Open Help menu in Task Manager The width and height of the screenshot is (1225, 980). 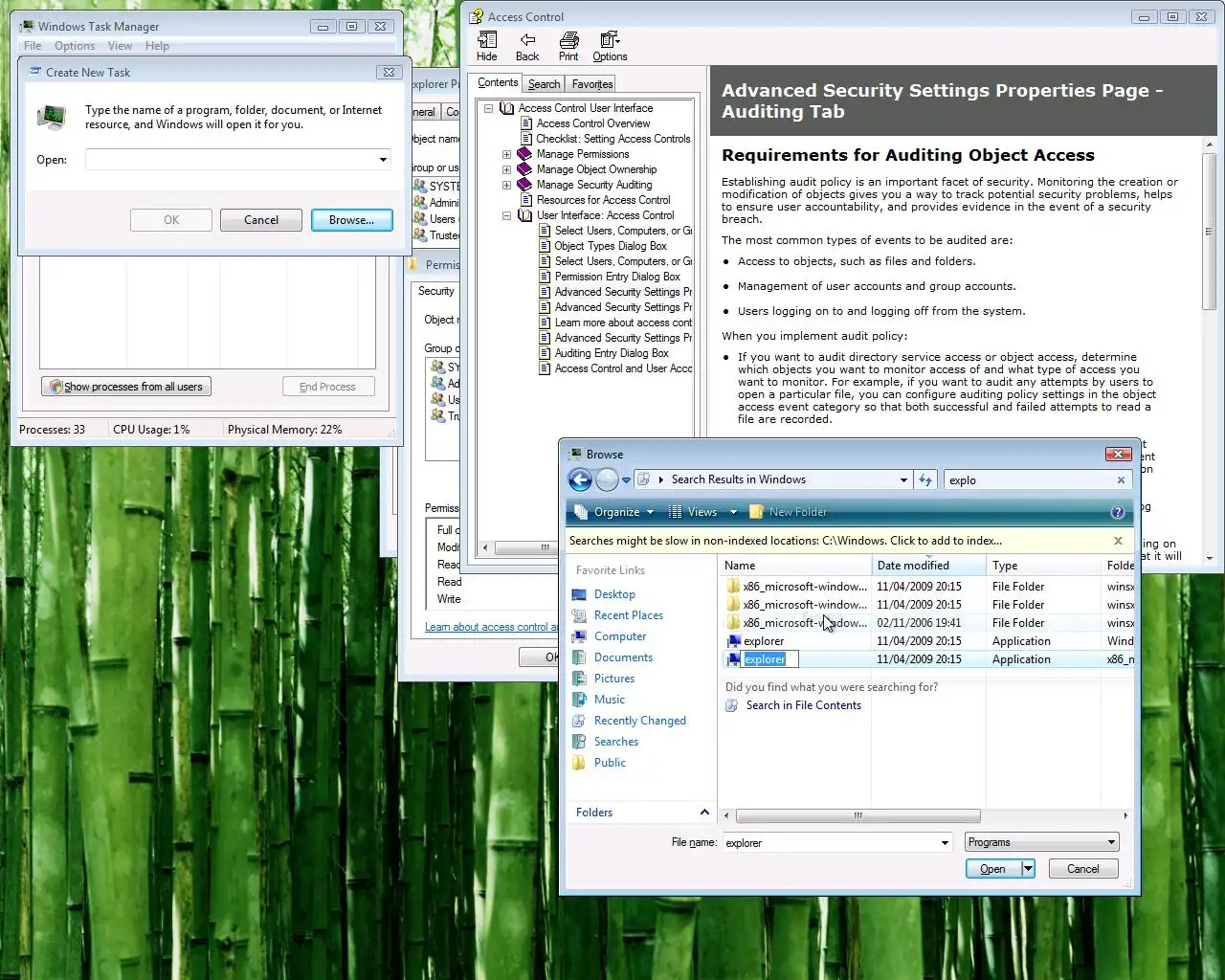(157, 46)
